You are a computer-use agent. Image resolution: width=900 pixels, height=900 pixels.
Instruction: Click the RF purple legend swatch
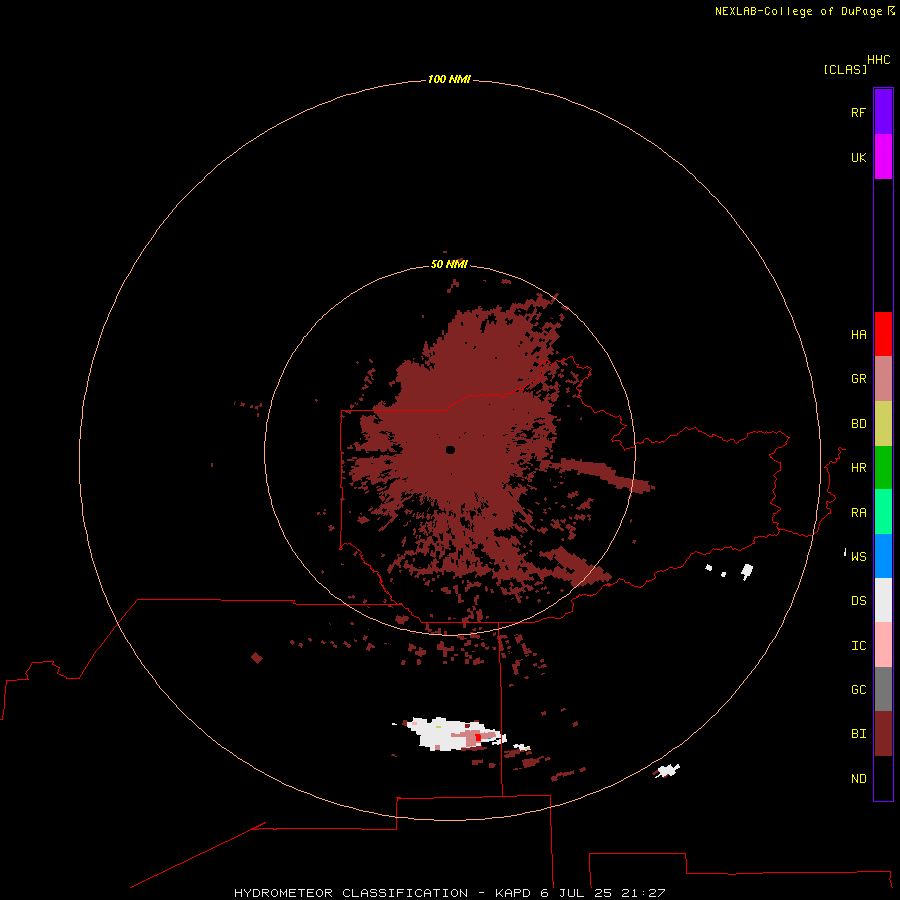(x=883, y=112)
